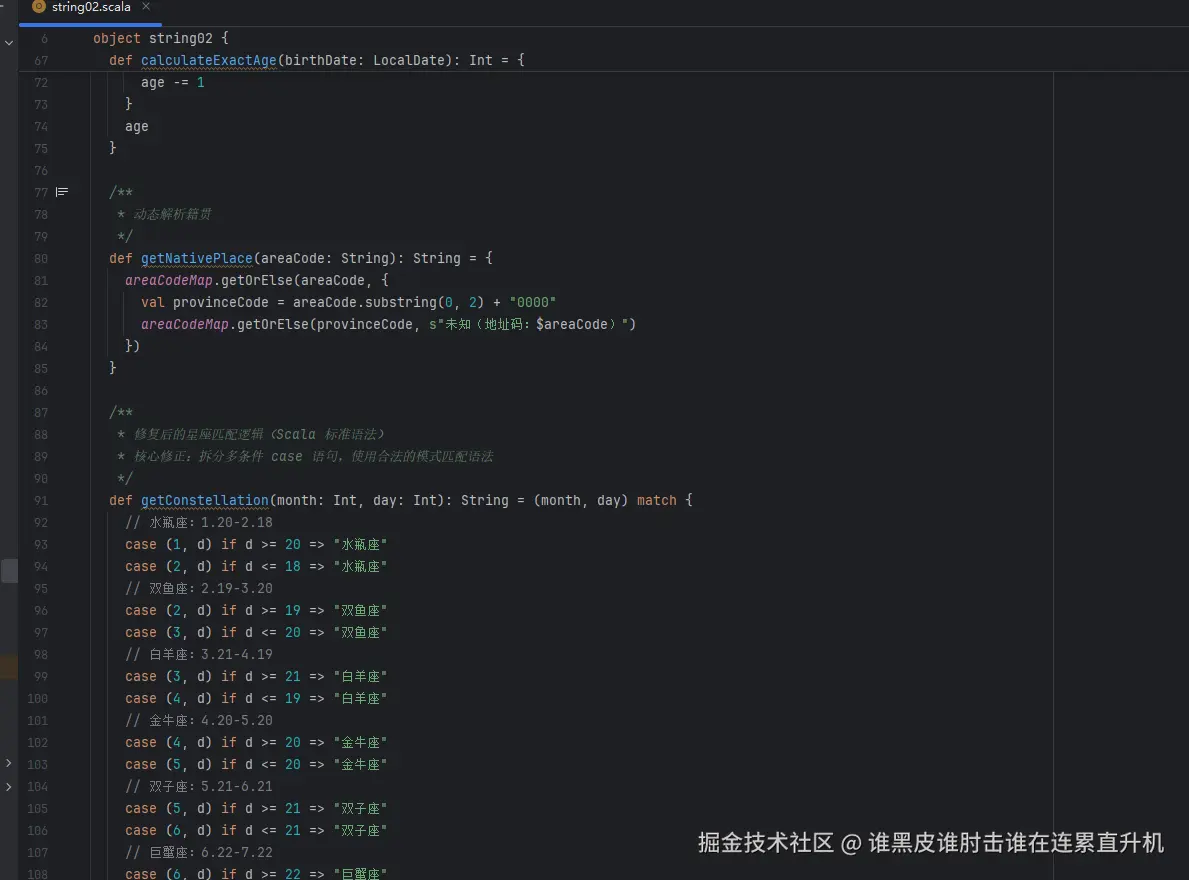Click the $areaCode interpolation in line 83

click(572, 324)
